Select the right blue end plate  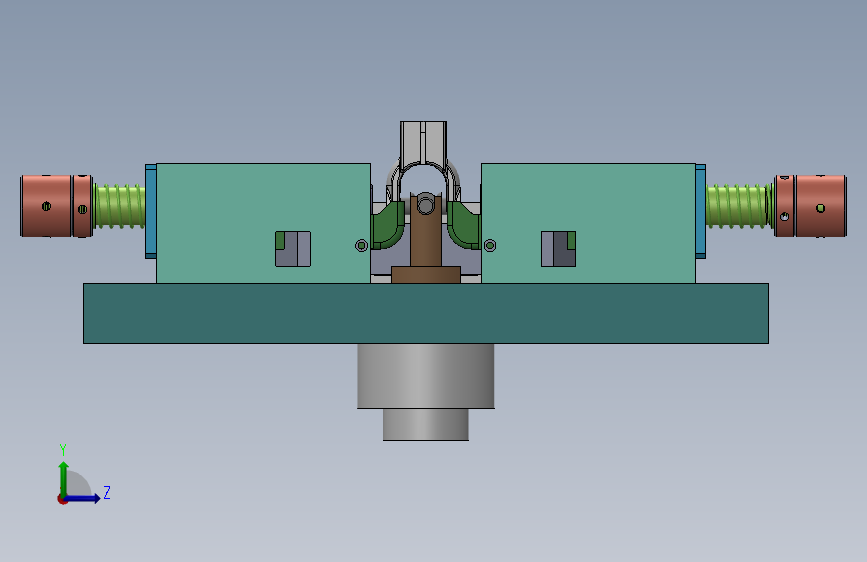coord(701,211)
